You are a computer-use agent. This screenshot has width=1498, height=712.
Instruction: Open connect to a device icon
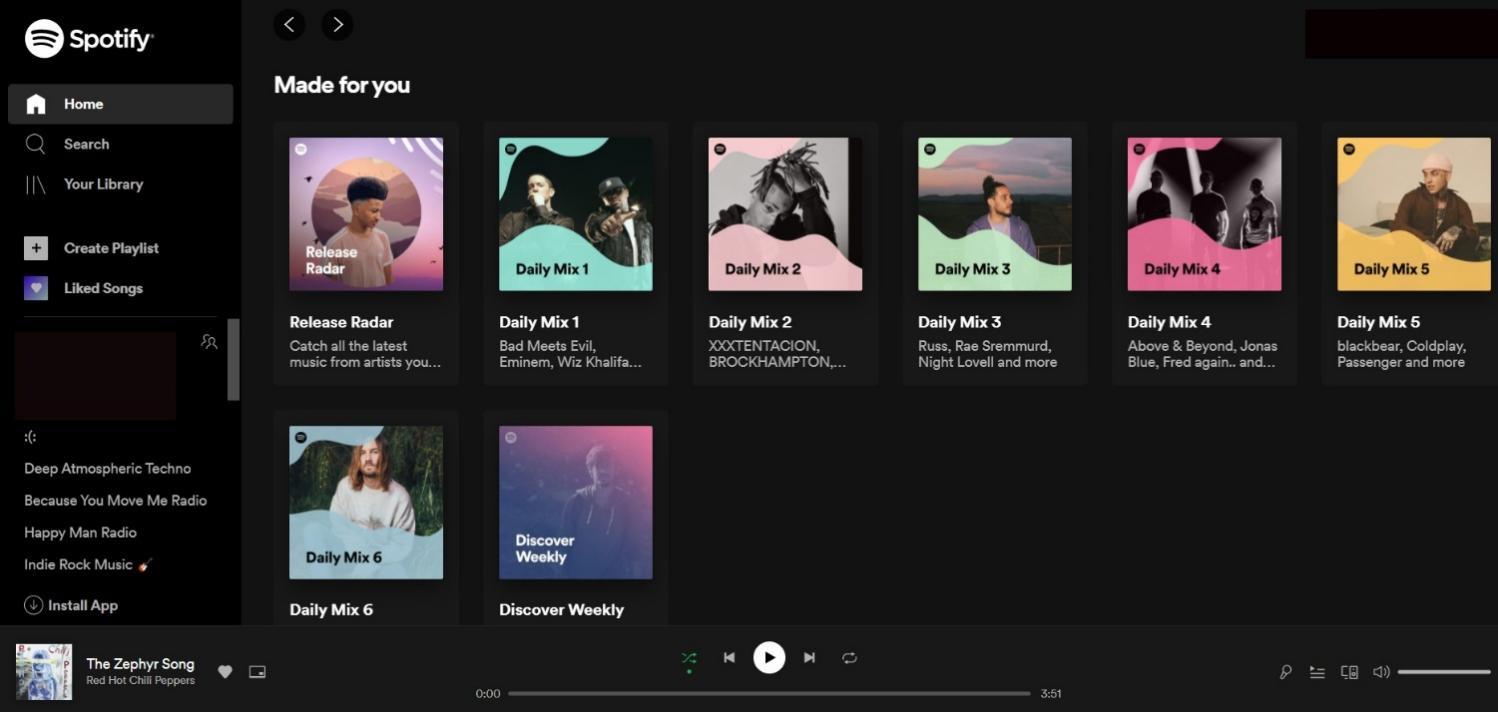click(x=1349, y=672)
